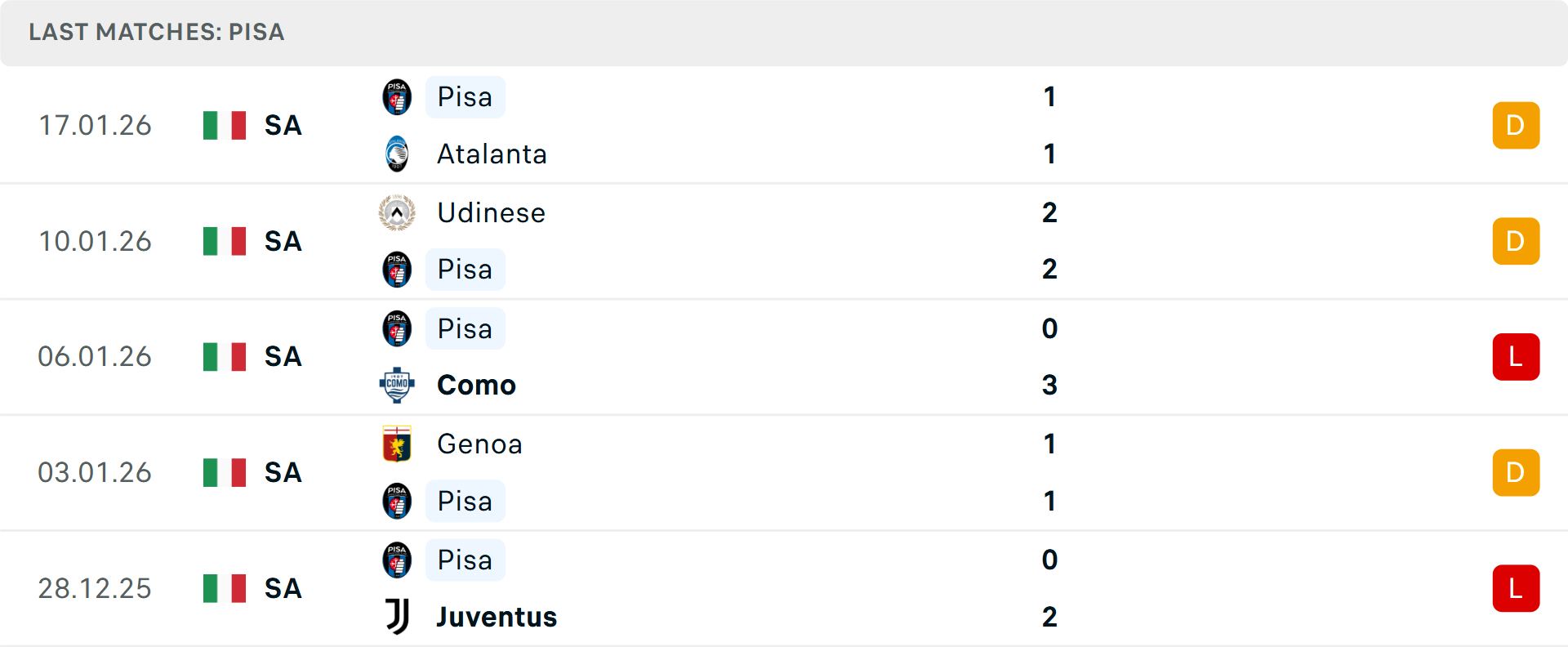Click the draw badge for Pisa vs Atalanta

[x=1516, y=125]
